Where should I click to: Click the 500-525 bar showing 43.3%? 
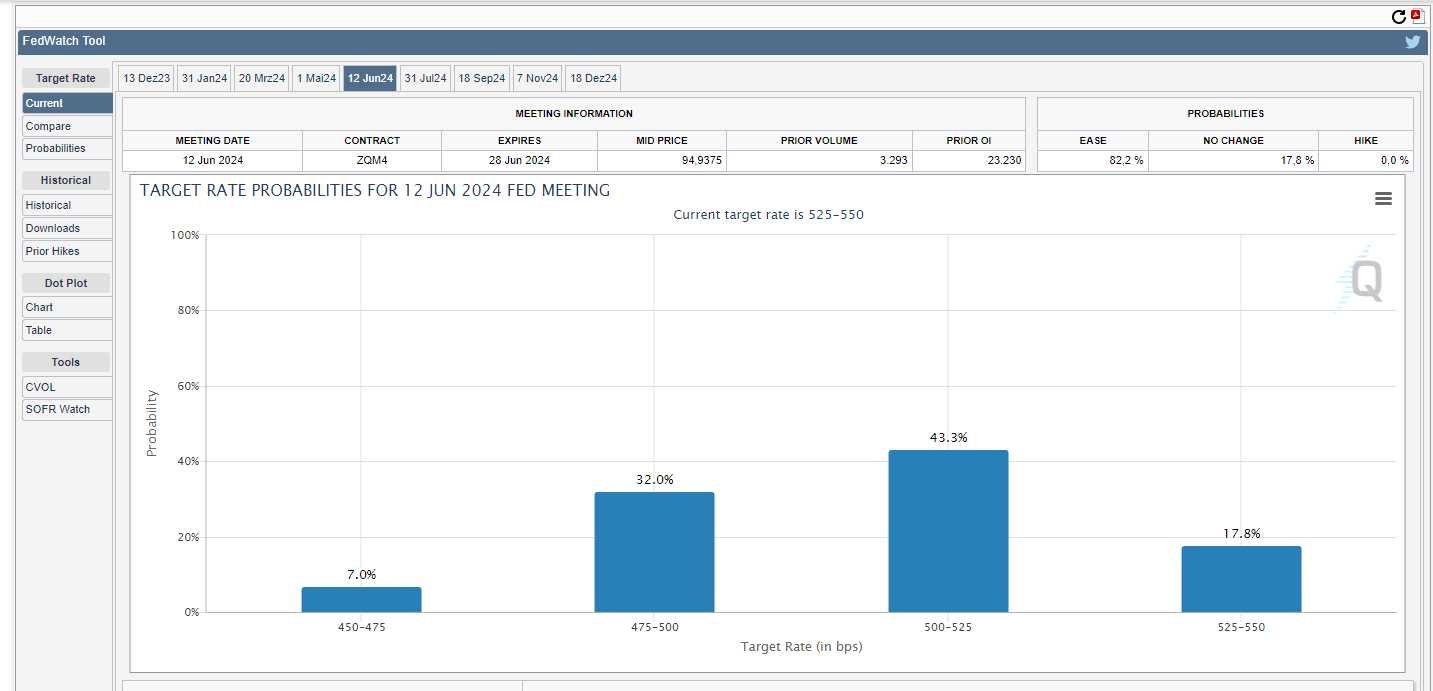948,531
